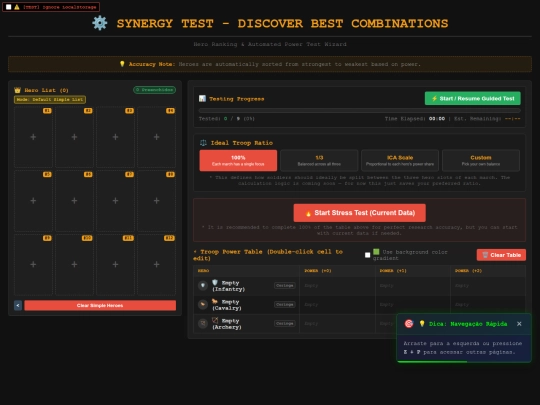Click the chart icon next to Testing Progress
The height and width of the screenshot is (405, 540).
202,98
